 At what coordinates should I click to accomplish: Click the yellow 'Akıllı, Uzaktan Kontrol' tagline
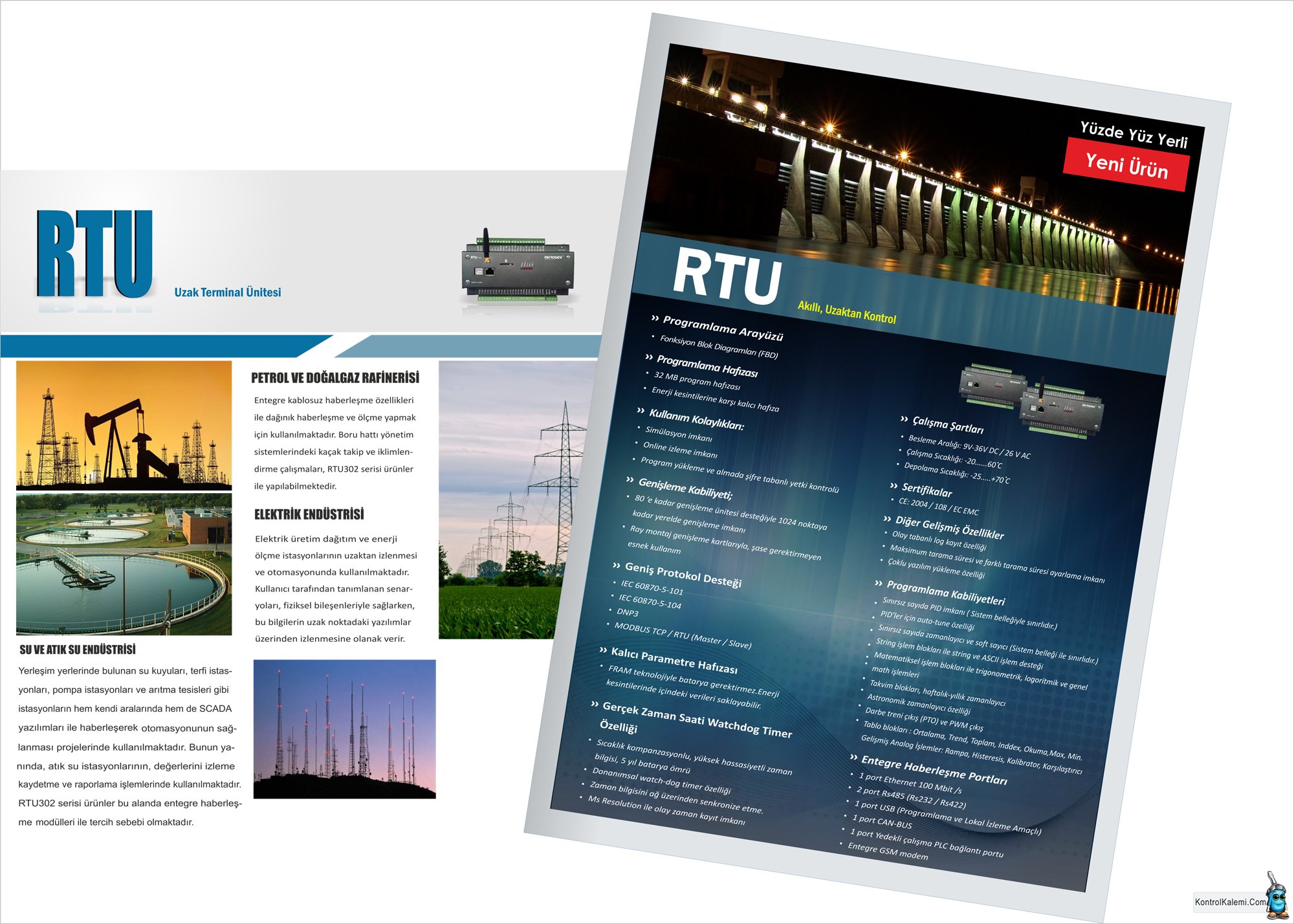(846, 312)
